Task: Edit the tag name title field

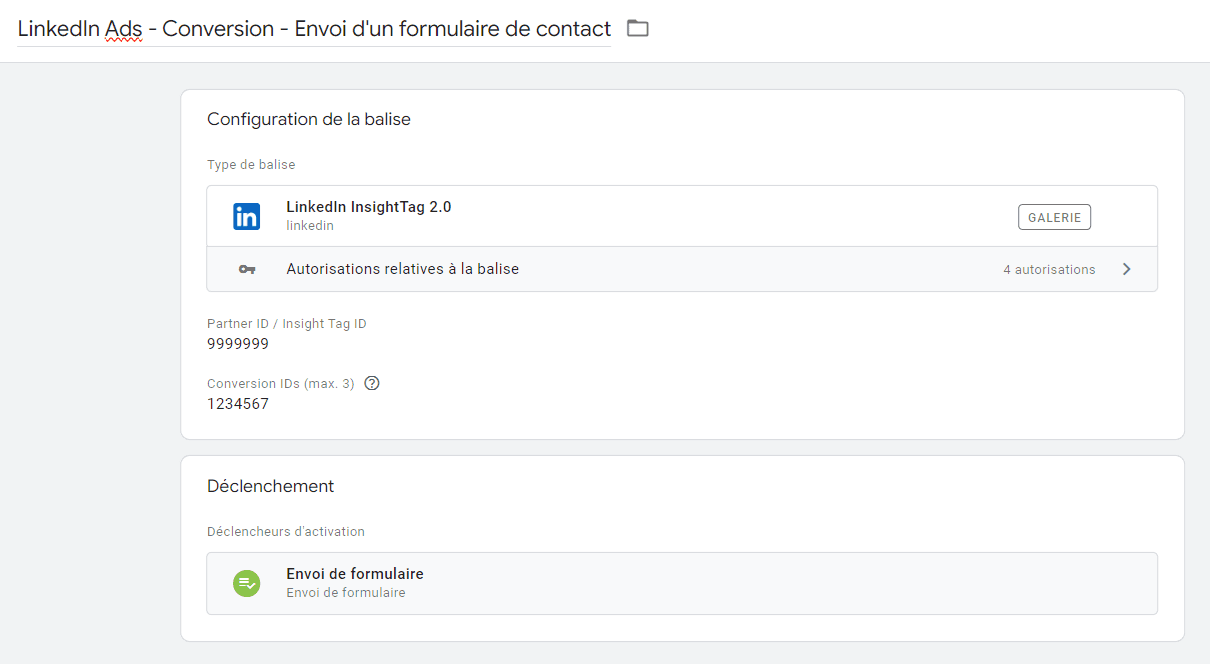Action: click(x=314, y=28)
